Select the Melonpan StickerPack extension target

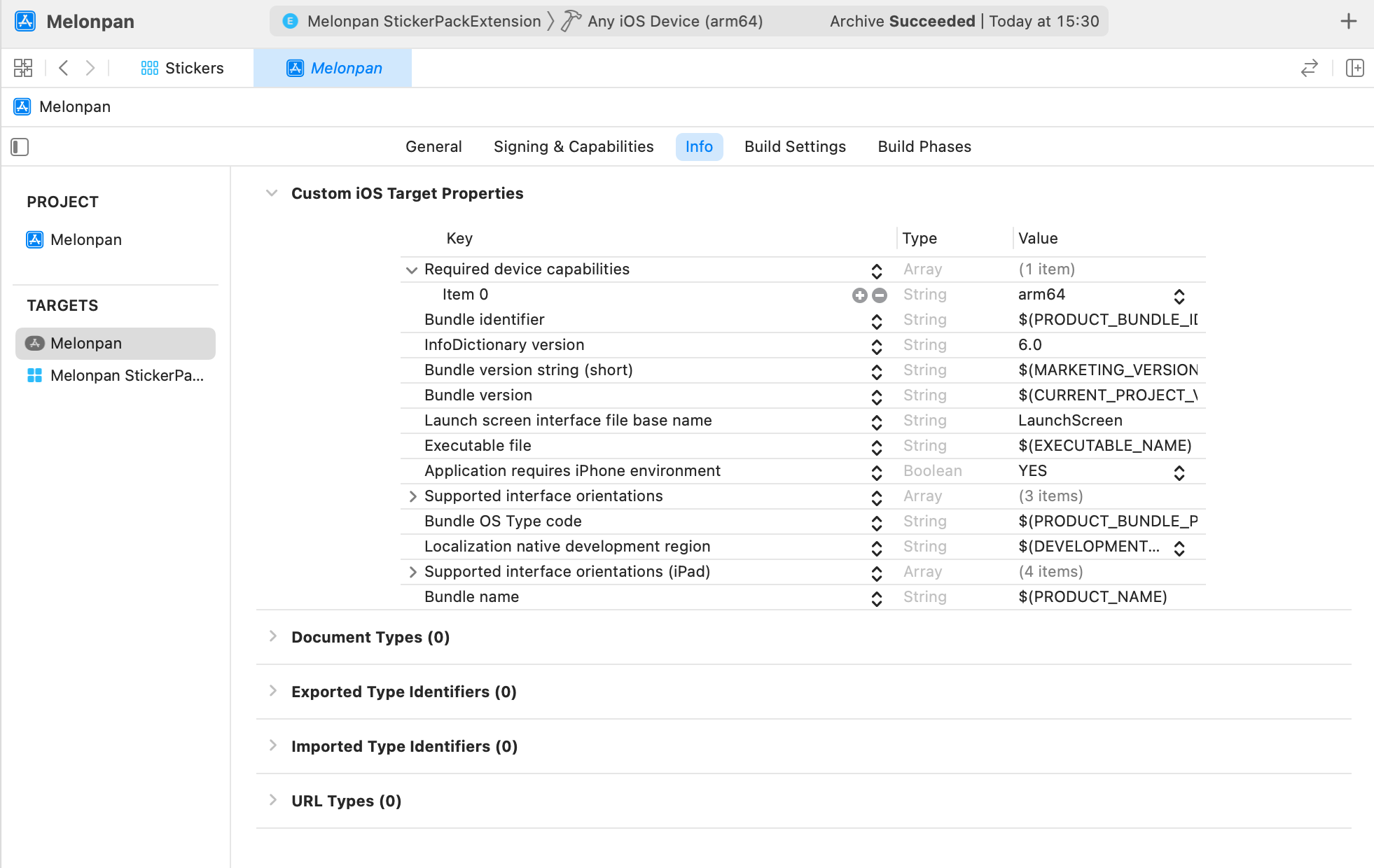pyautogui.click(x=116, y=376)
